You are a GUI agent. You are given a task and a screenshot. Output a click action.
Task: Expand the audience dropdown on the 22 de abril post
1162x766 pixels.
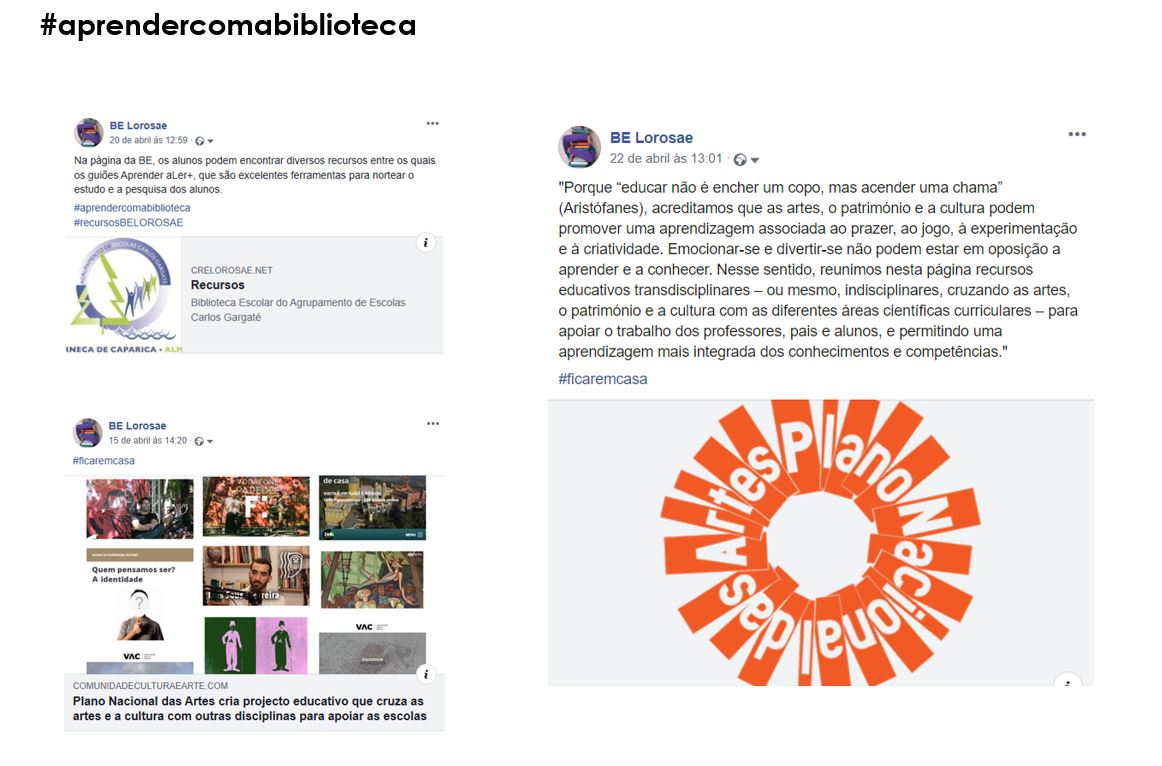click(x=755, y=160)
